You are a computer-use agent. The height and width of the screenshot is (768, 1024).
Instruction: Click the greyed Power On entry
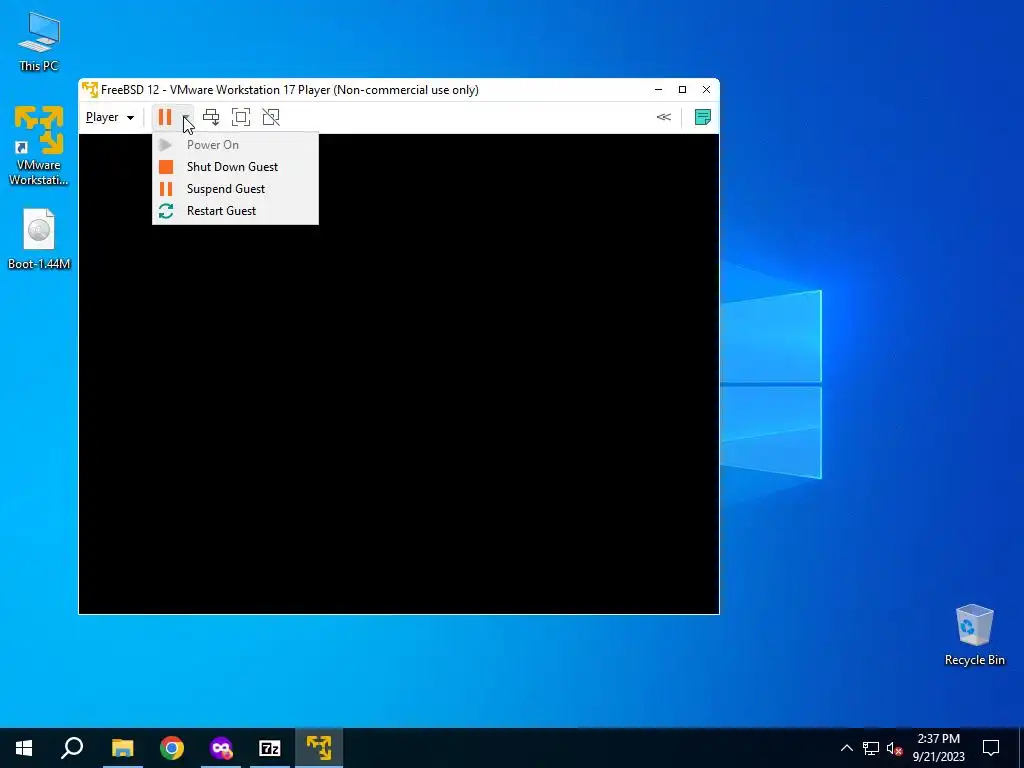coord(235,145)
